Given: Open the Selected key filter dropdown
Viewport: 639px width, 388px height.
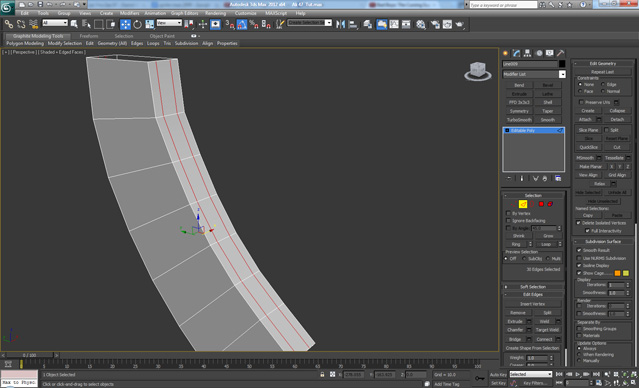Looking at the screenshot, I should click(531, 374).
